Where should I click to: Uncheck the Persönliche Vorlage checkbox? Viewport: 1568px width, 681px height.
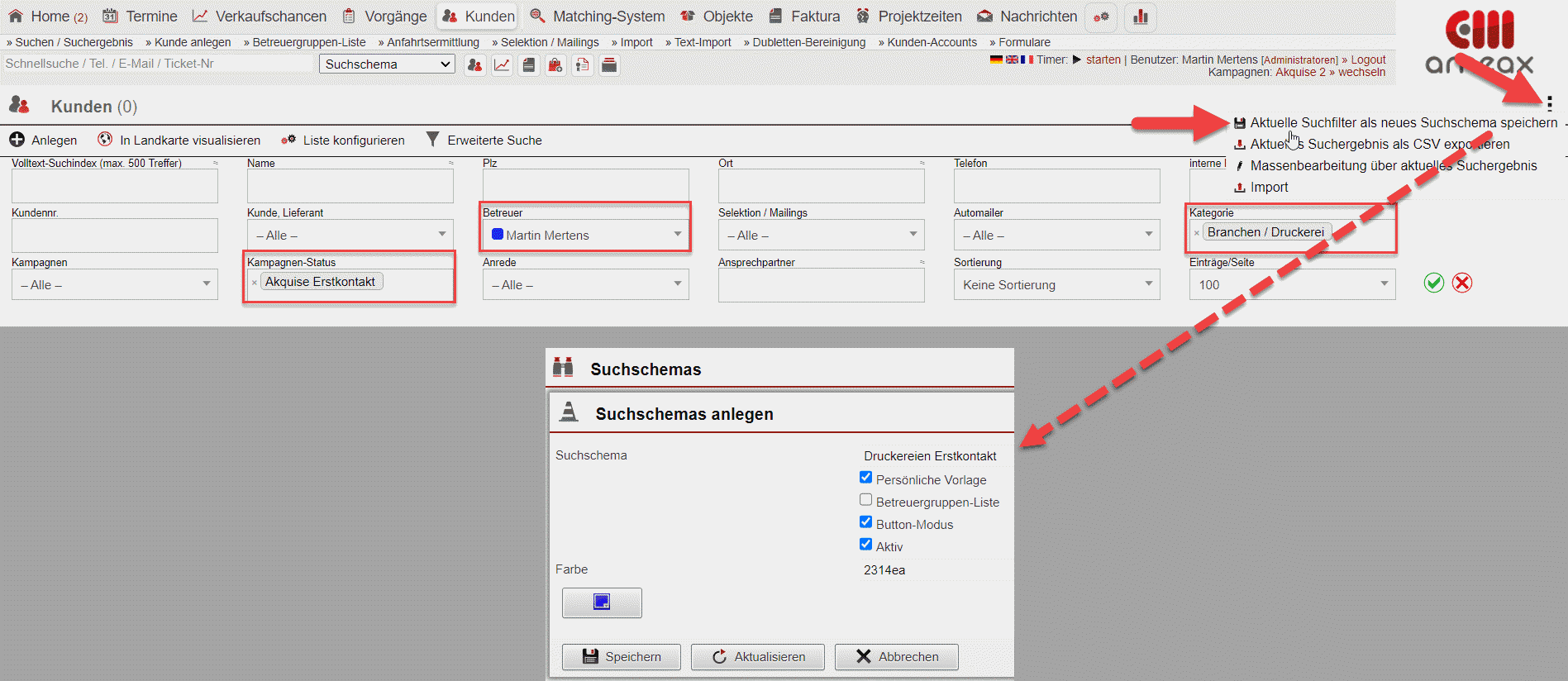tap(865, 478)
